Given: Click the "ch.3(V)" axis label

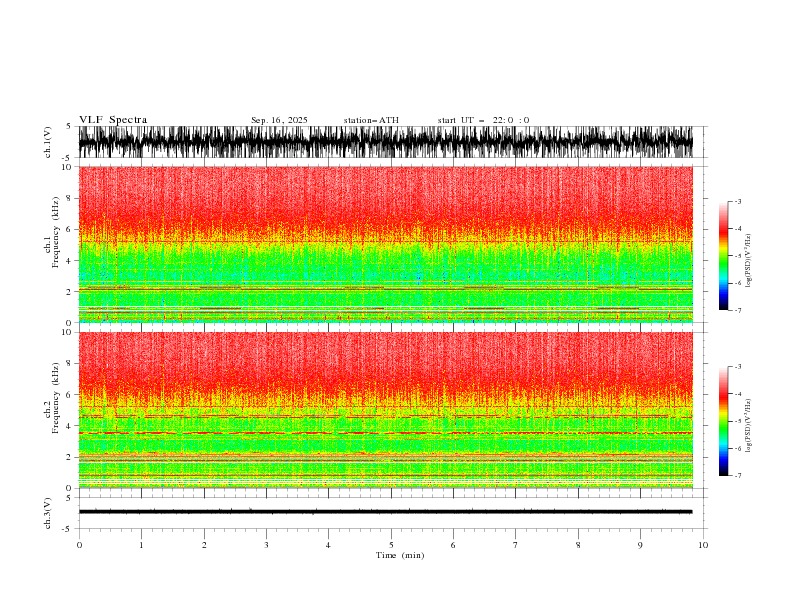Looking at the screenshot, I should 48,513.
